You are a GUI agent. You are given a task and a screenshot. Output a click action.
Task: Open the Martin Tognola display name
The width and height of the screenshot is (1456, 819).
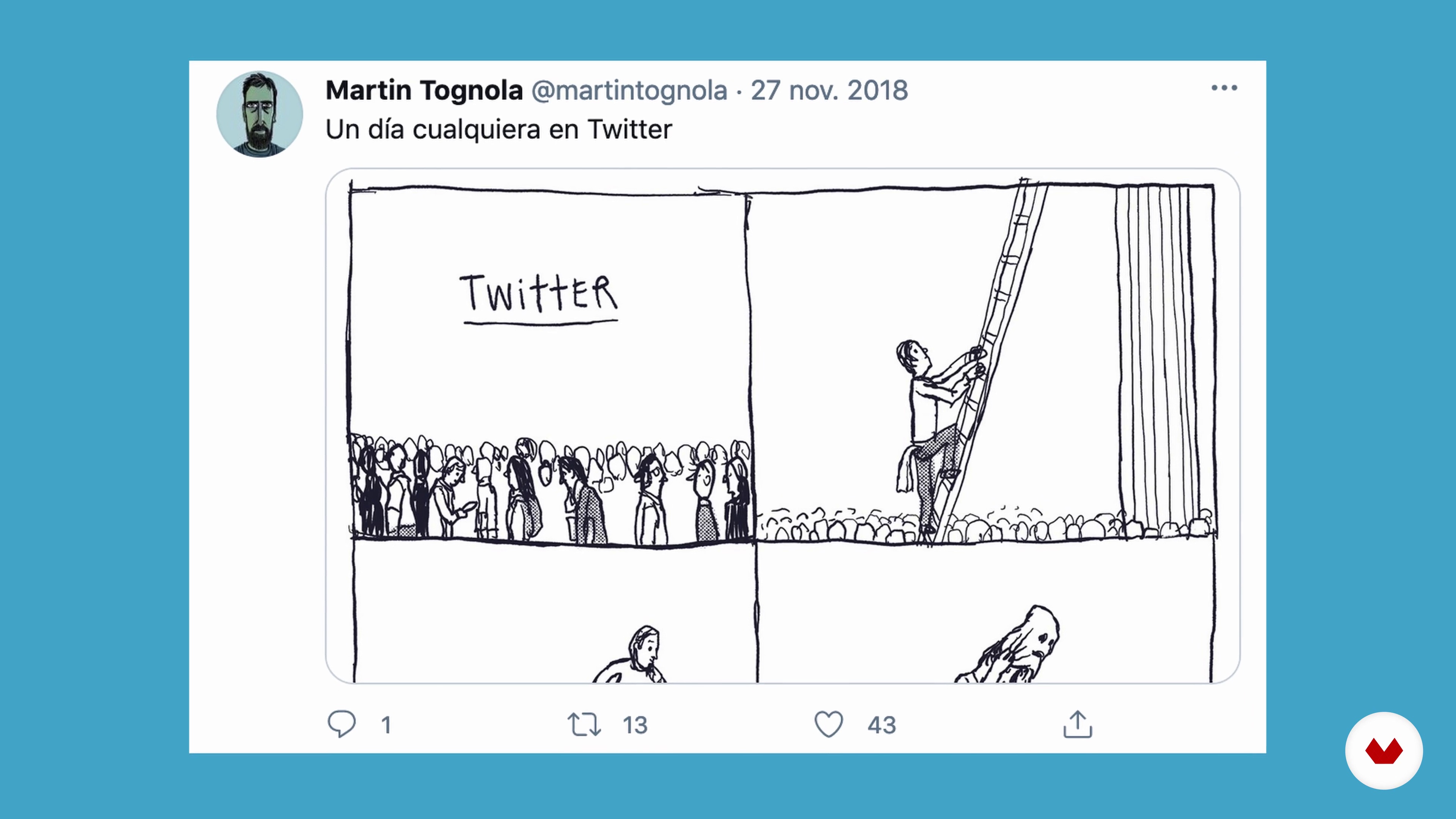point(424,91)
